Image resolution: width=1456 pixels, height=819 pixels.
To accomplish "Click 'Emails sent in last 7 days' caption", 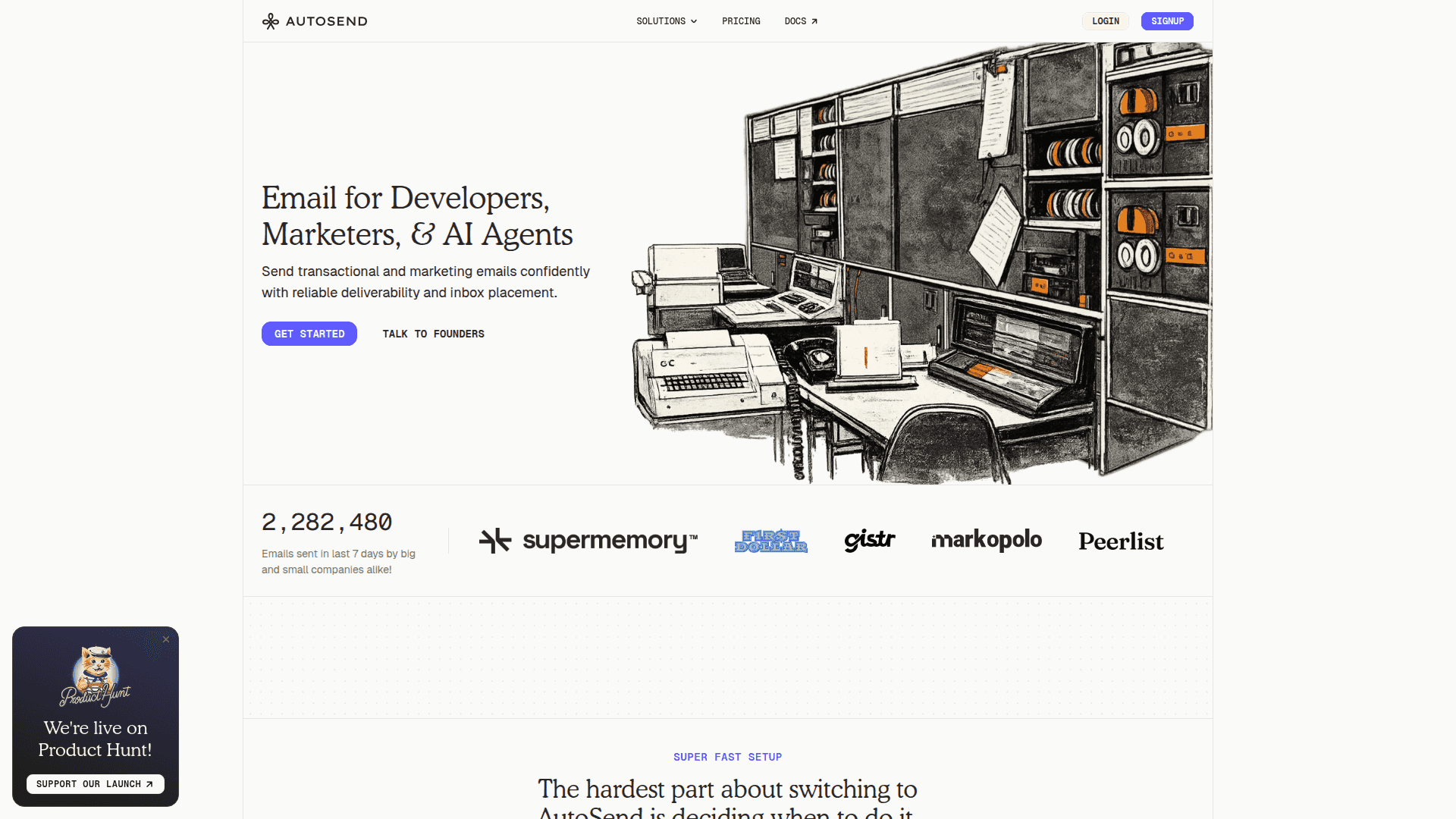I will tap(338, 562).
